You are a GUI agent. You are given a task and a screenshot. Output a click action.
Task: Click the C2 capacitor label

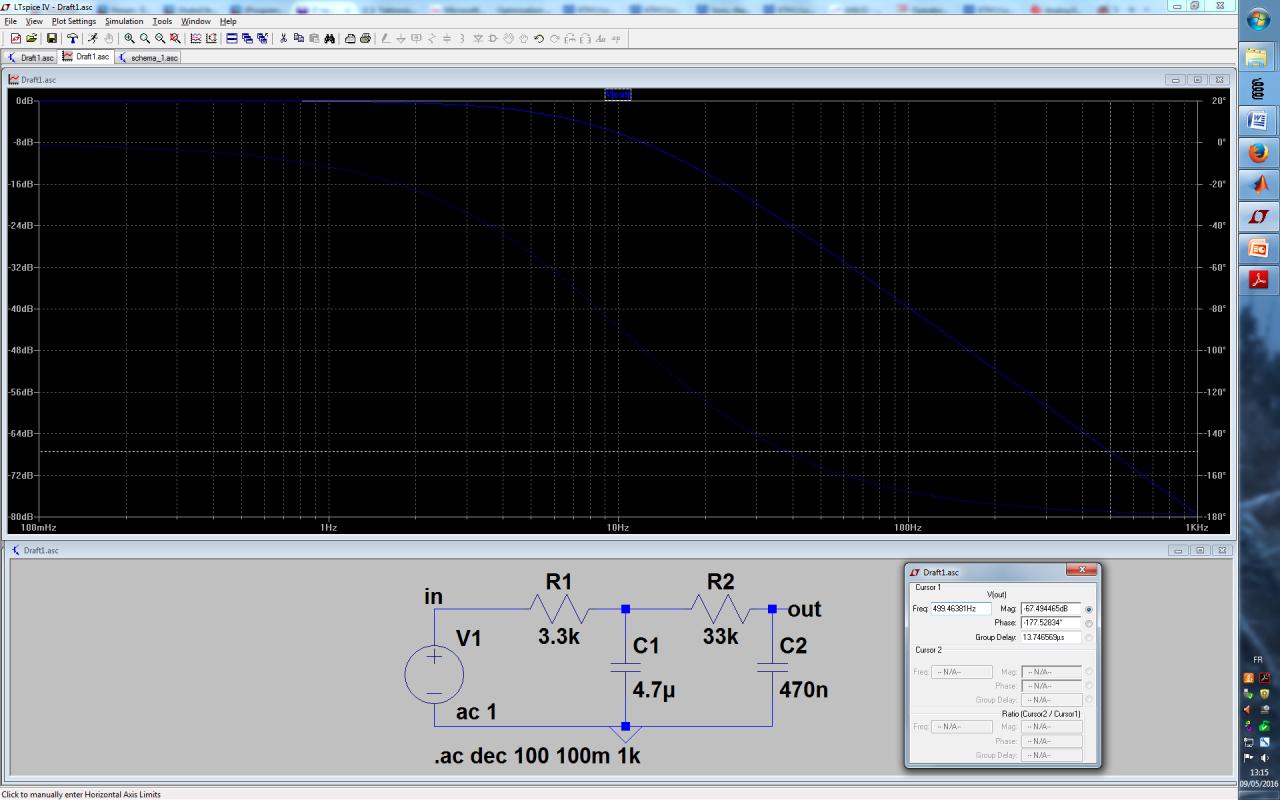pos(793,646)
